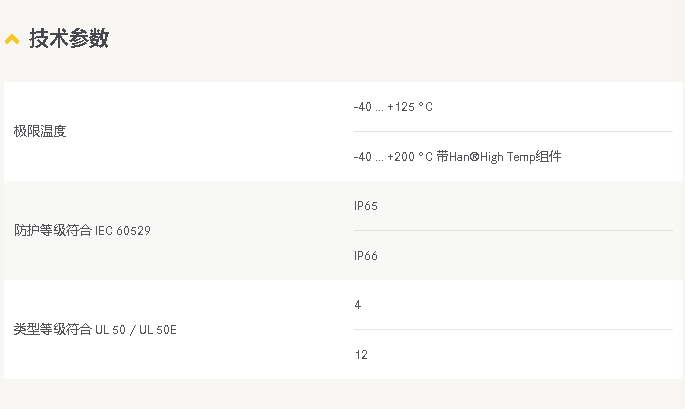
Task: Click the divider line between the two temperature values
Action: [513, 131]
